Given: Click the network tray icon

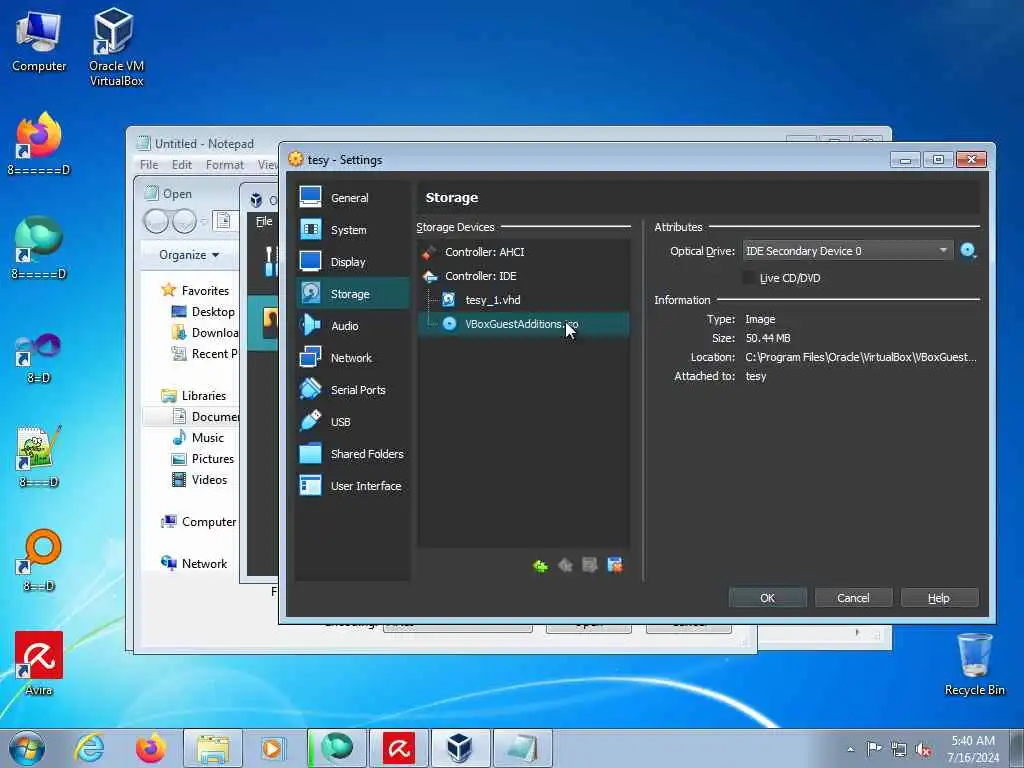Looking at the screenshot, I should tap(899, 750).
